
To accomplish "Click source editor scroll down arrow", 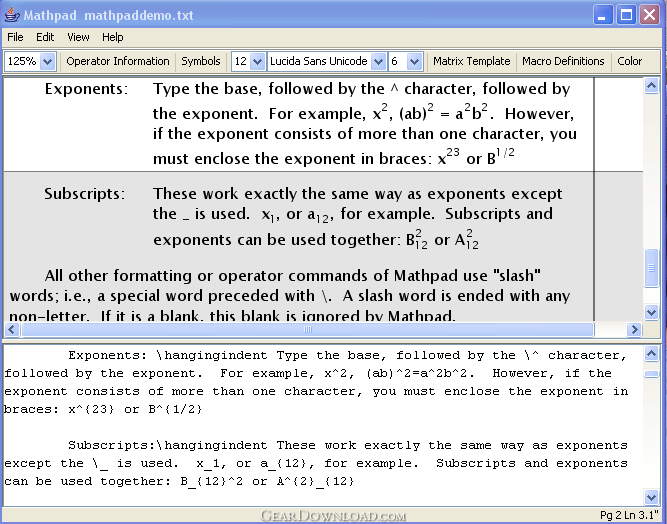I will coord(651,497).
